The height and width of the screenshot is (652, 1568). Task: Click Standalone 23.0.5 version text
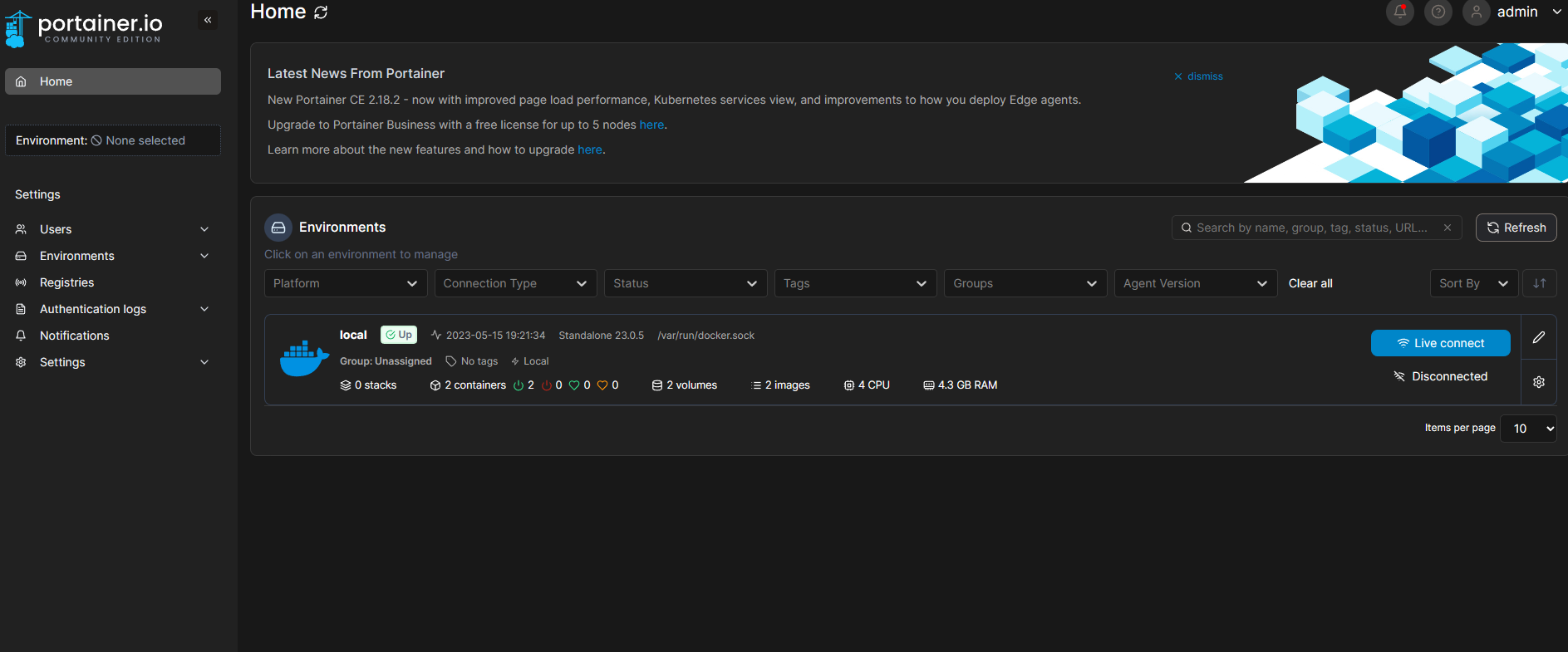(602, 336)
